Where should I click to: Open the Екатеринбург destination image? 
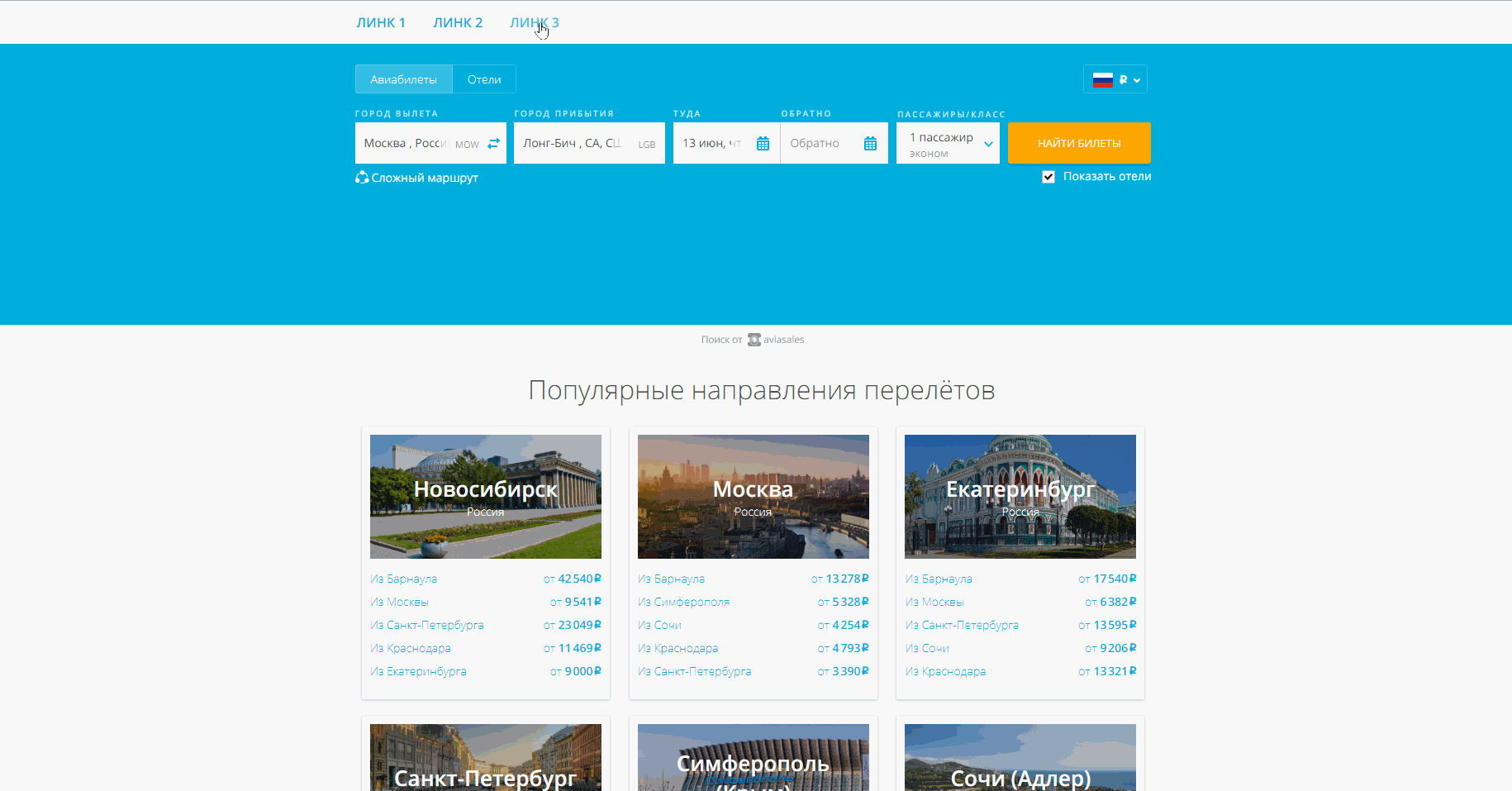point(1020,497)
